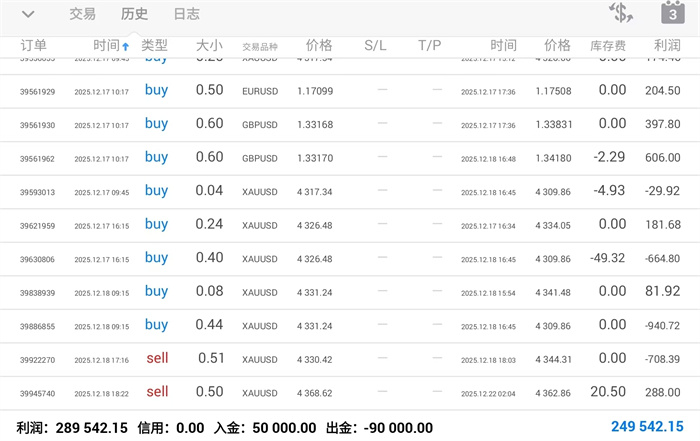Open the calendar date range icon
This screenshot has width=700, height=441.
[672, 14]
